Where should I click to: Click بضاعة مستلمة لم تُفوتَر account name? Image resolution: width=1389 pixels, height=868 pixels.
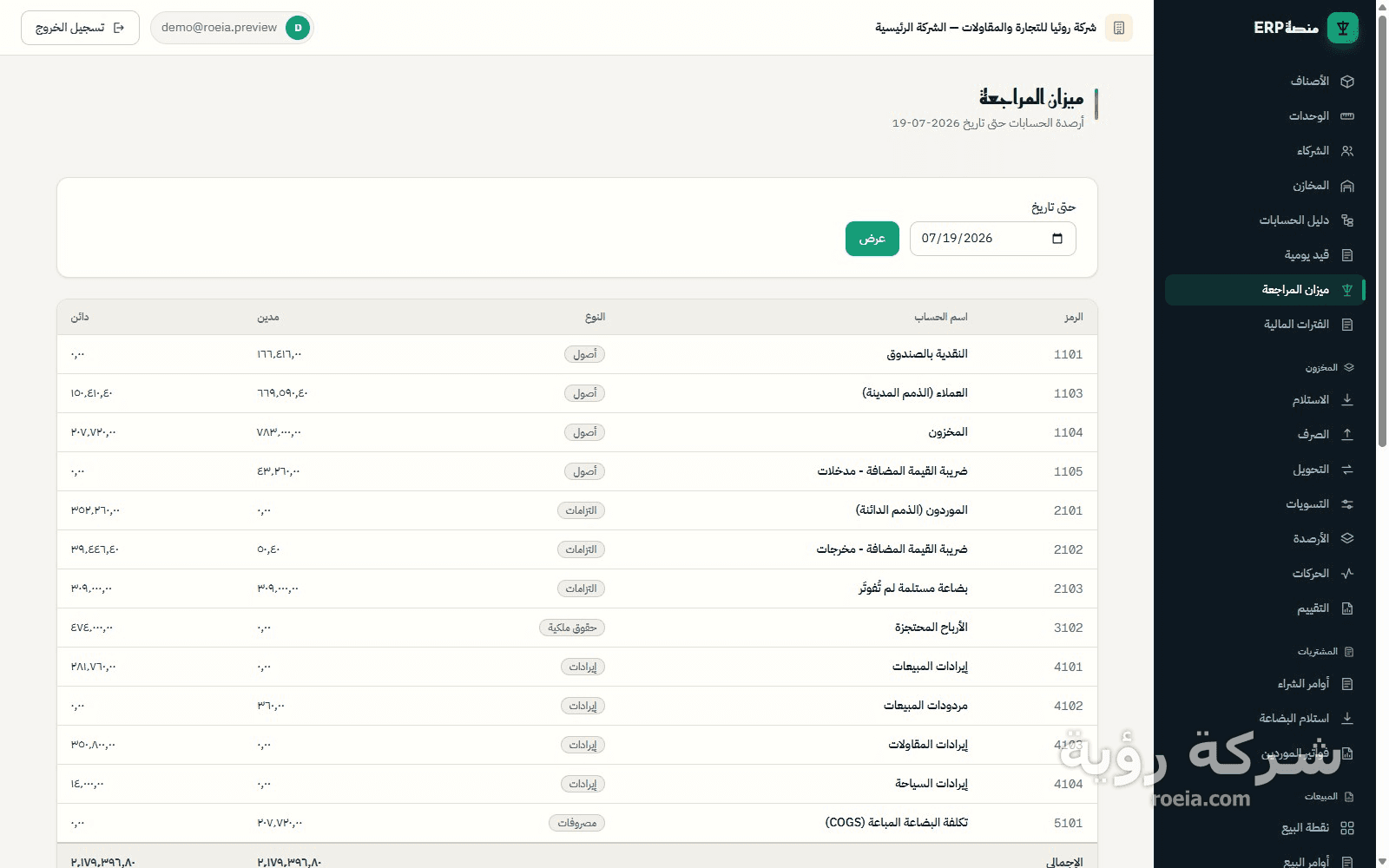(913, 589)
